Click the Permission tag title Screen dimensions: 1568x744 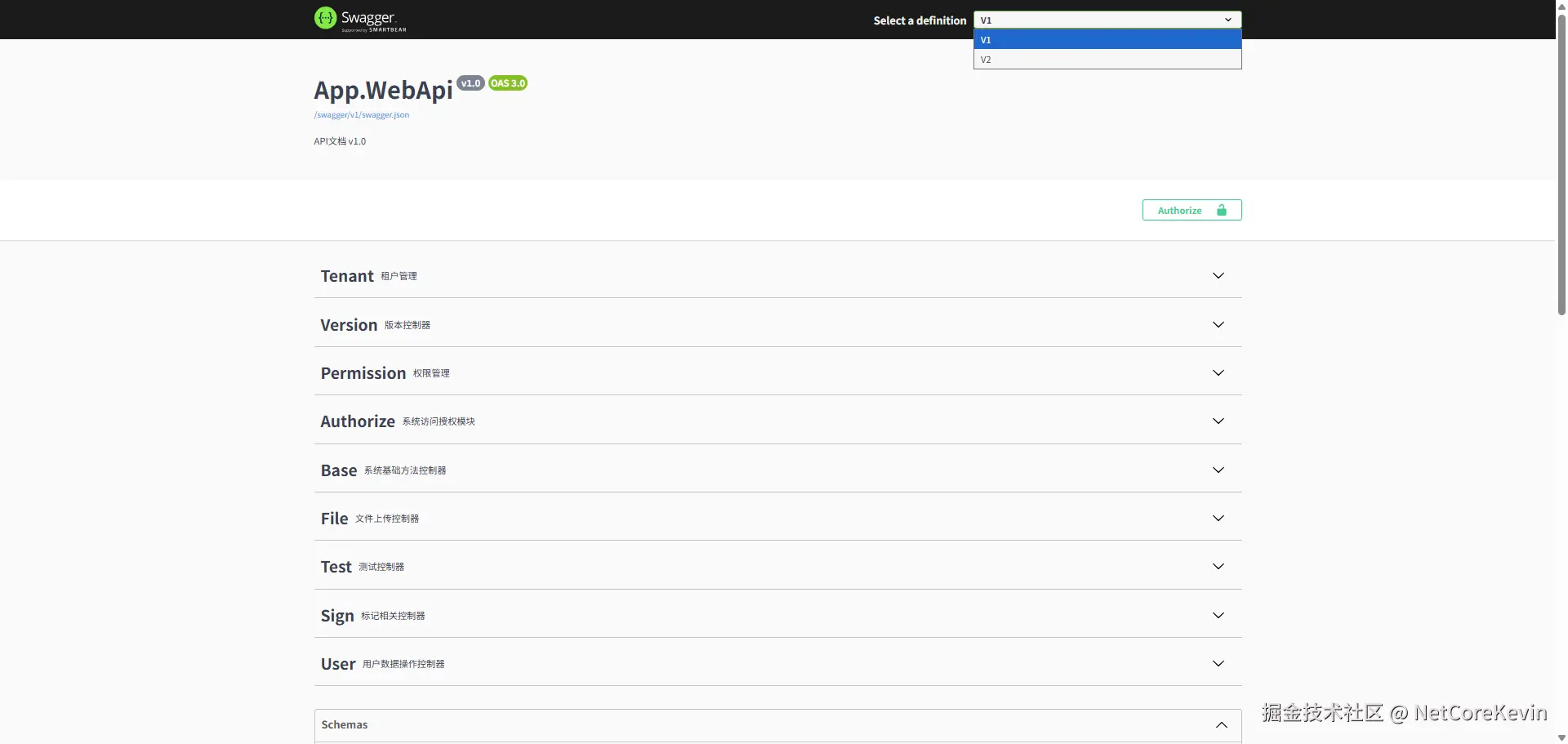coord(363,373)
